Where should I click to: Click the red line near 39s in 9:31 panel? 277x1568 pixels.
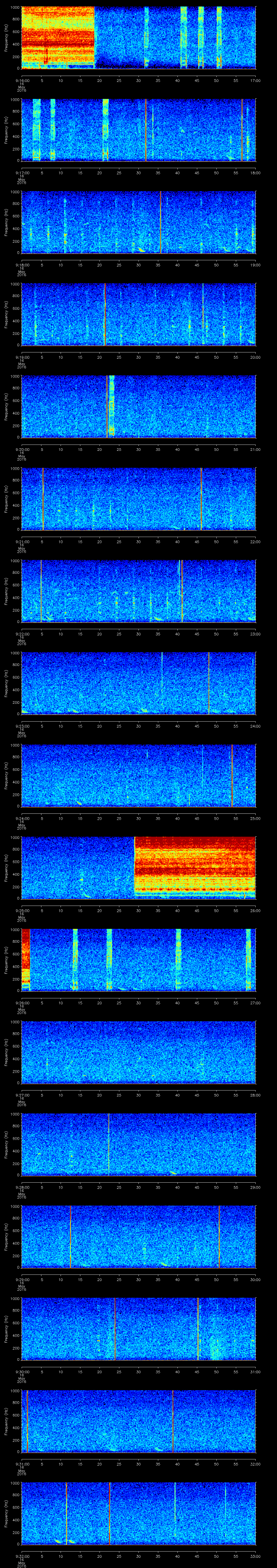click(x=173, y=1421)
